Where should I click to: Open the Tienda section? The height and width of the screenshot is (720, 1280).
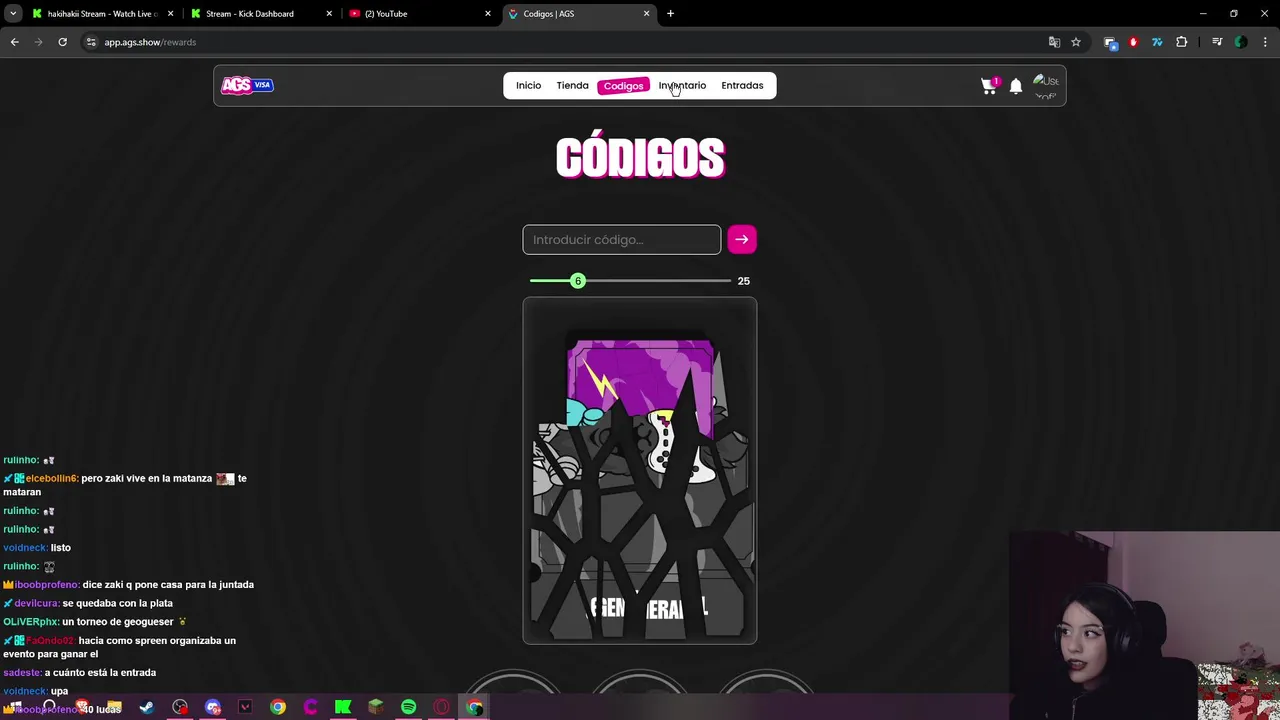click(572, 85)
